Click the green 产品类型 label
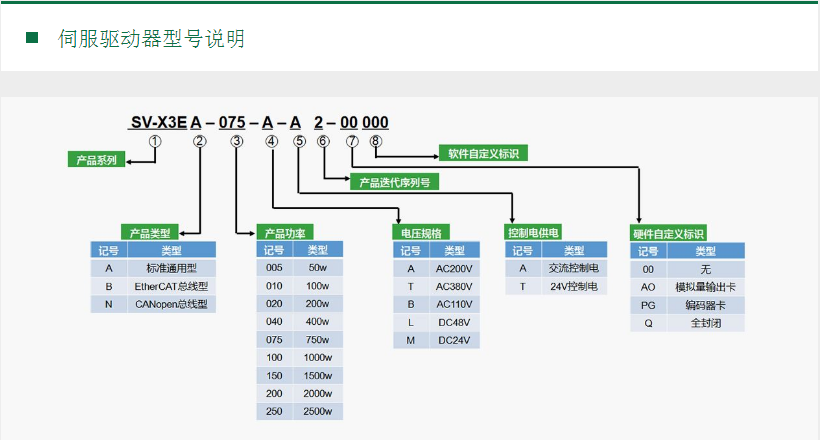The height and width of the screenshot is (440, 820). tap(150, 232)
